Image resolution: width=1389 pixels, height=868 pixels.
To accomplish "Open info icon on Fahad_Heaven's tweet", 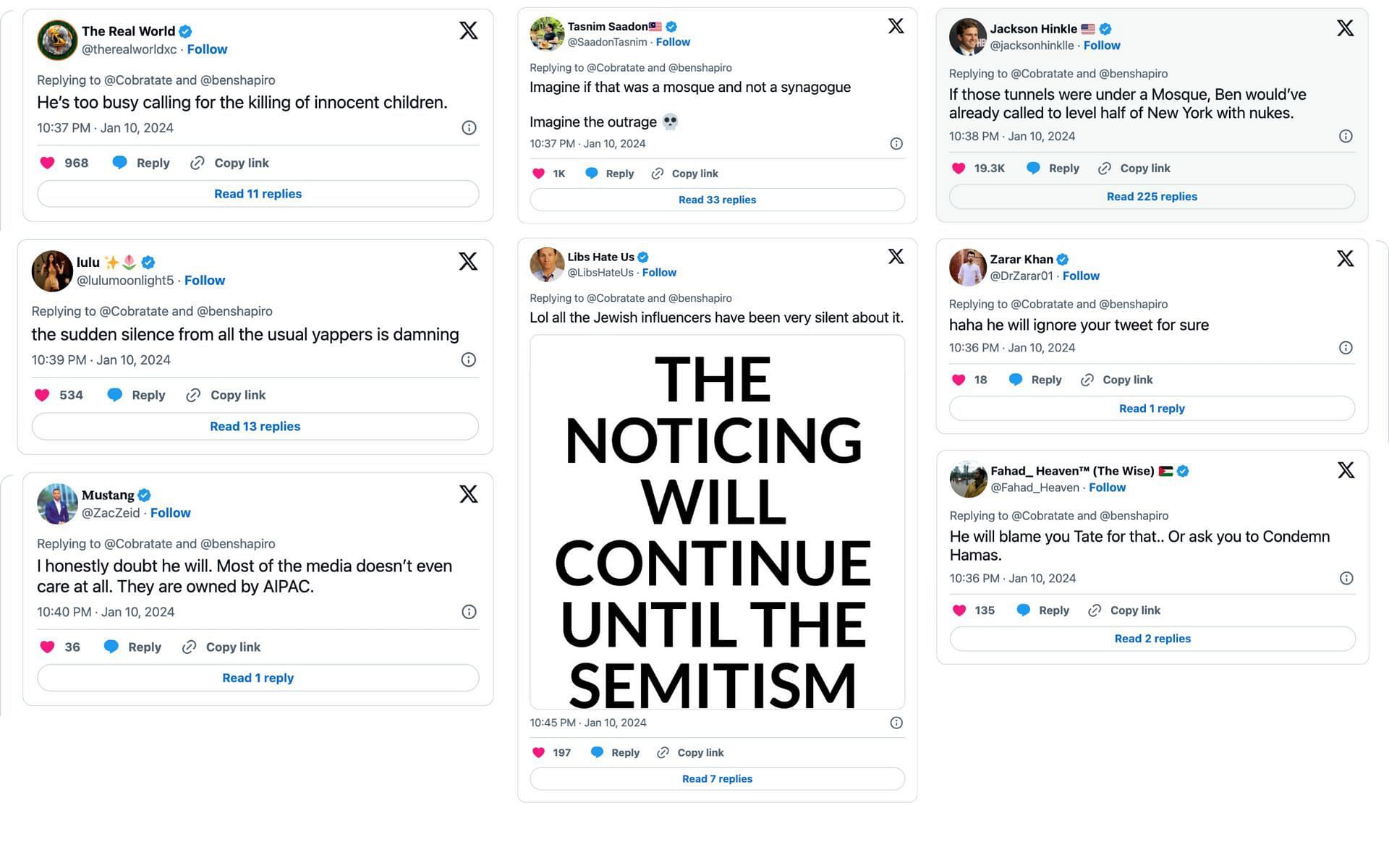I will pyautogui.click(x=1346, y=578).
